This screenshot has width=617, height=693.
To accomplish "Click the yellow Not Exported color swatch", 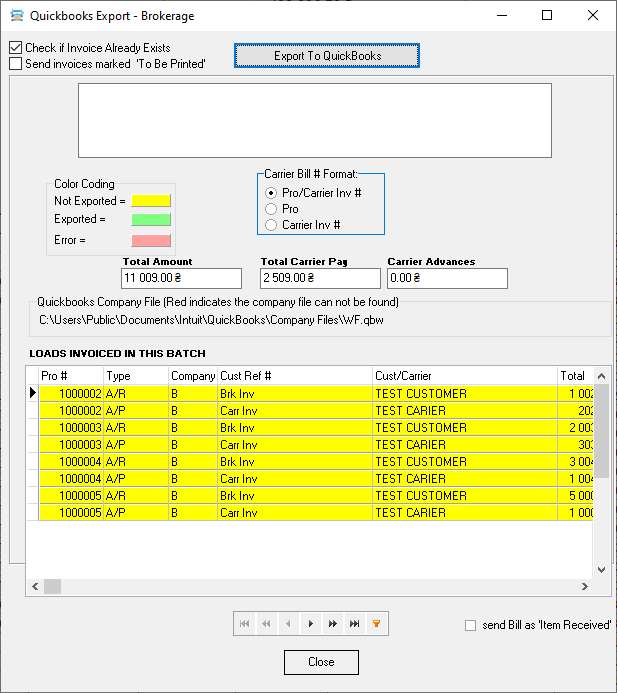I will [150, 201].
